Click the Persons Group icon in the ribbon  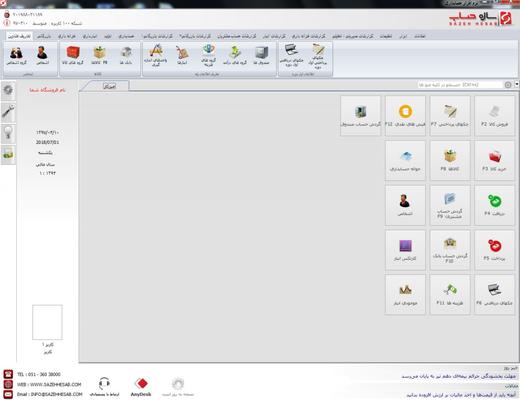16,55
